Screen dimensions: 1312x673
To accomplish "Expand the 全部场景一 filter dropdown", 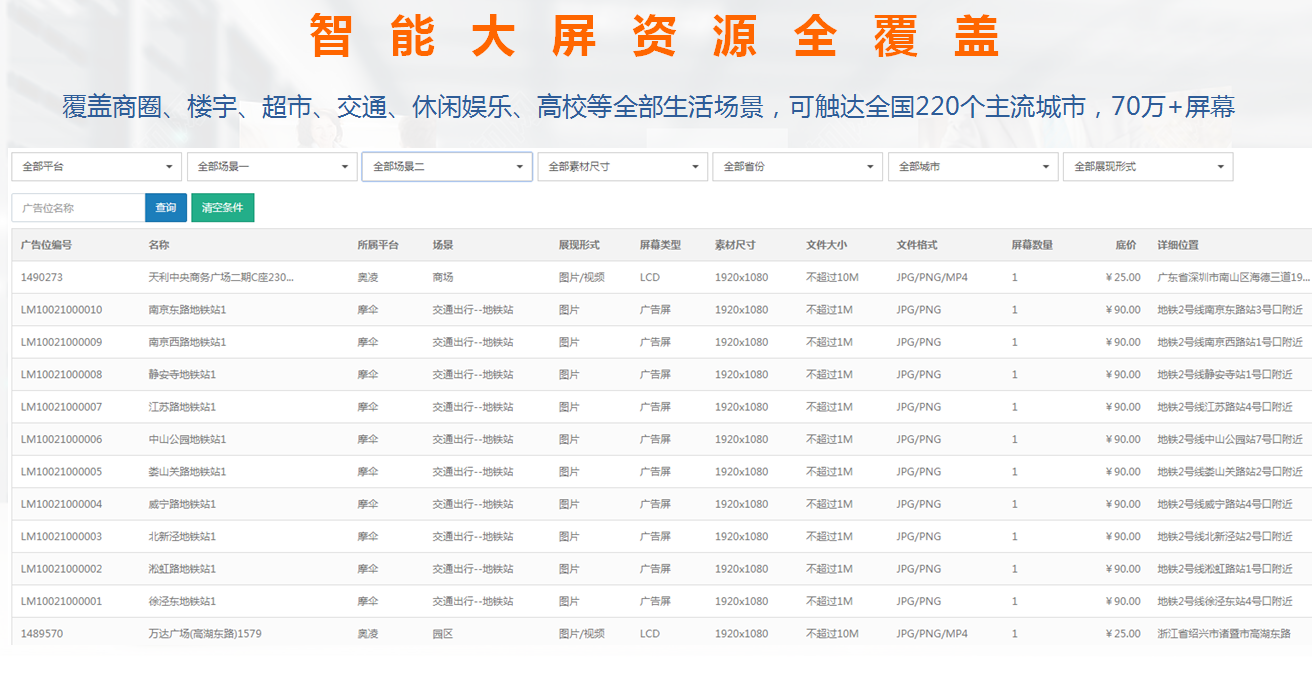I will coord(271,166).
